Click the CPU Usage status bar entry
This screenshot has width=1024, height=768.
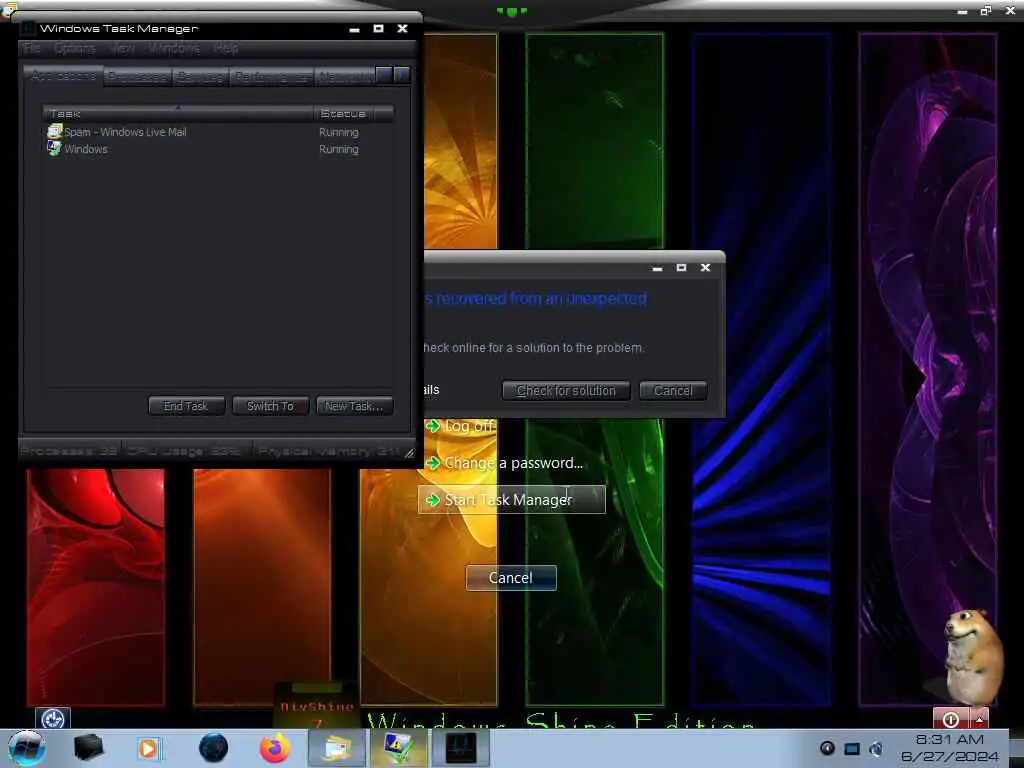click(x=185, y=451)
